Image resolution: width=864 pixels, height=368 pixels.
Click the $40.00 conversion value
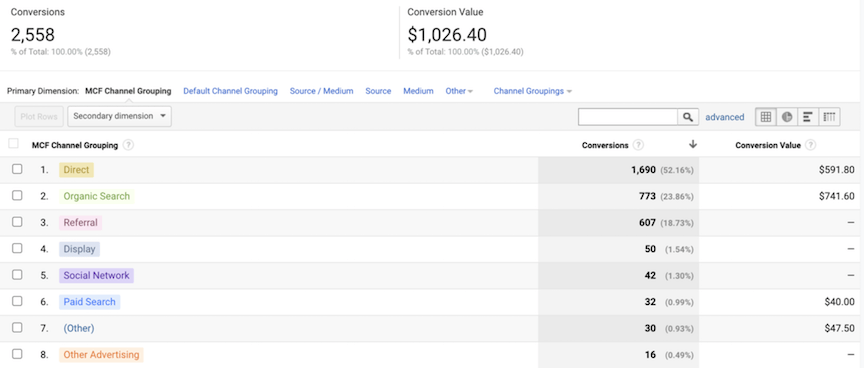pyautogui.click(x=840, y=302)
